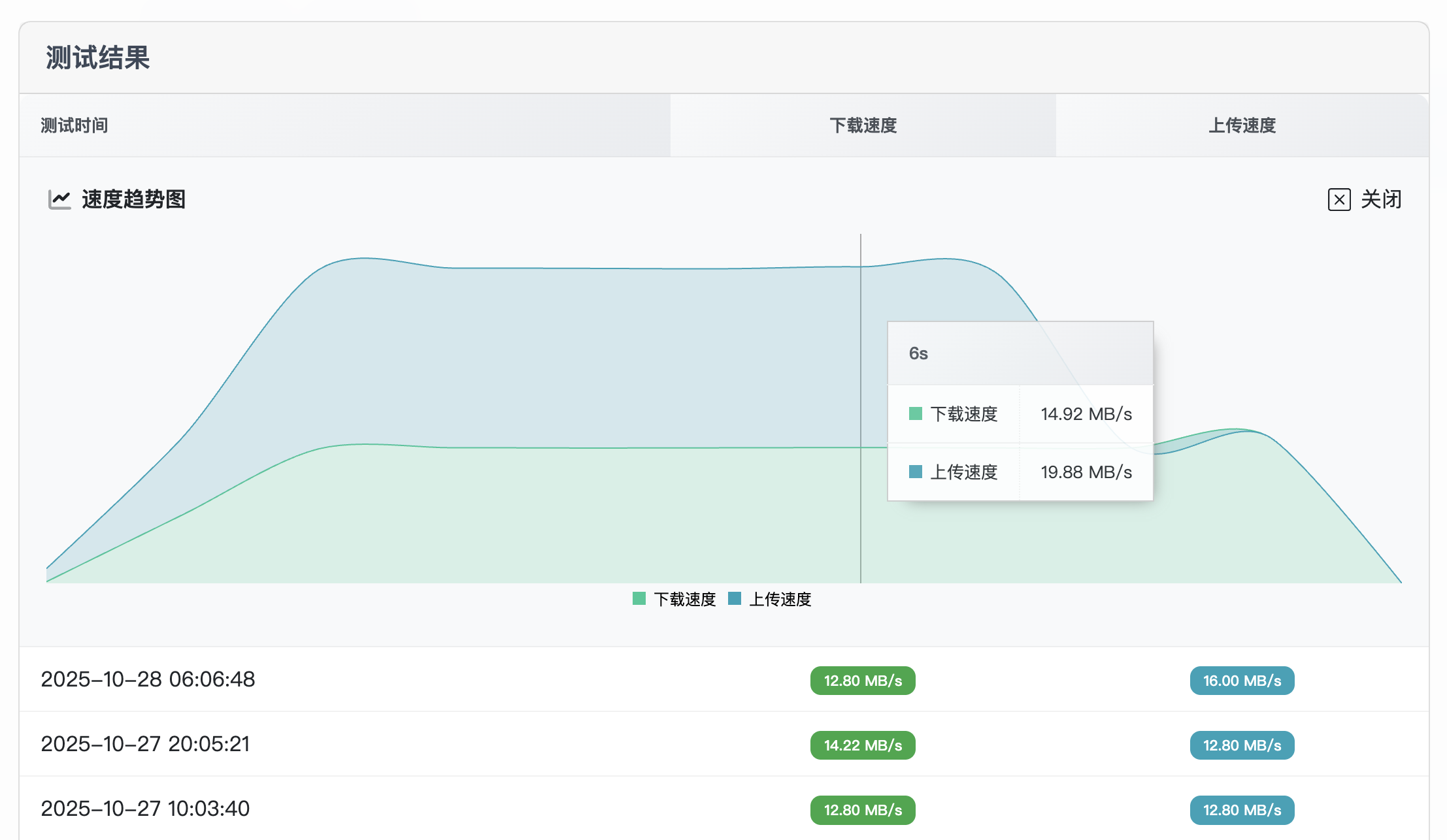Screen dimensions: 1447x840
Task: Click the 测试时间 column header
Action: click(75, 125)
